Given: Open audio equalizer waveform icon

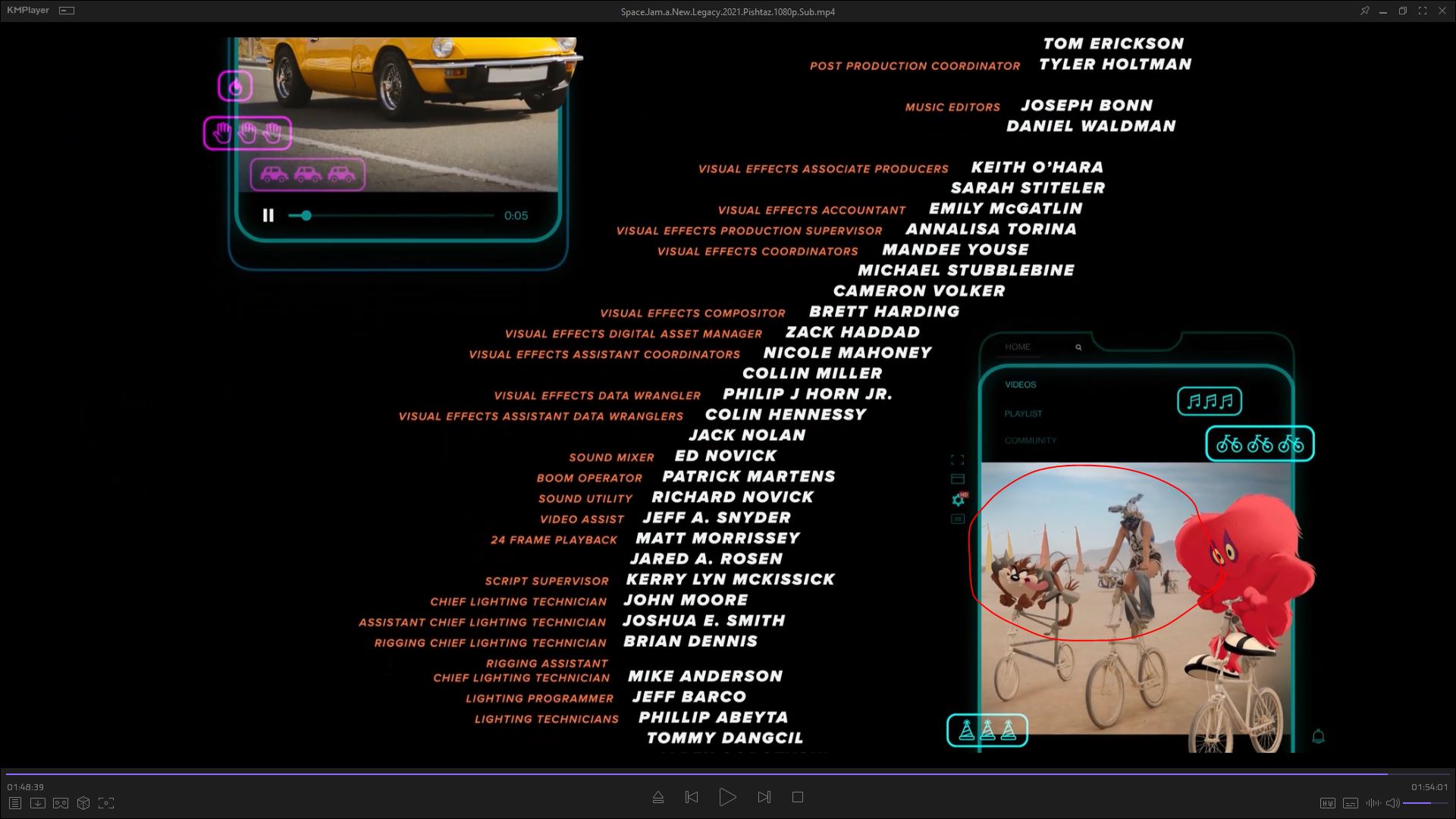Looking at the screenshot, I should [1373, 803].
